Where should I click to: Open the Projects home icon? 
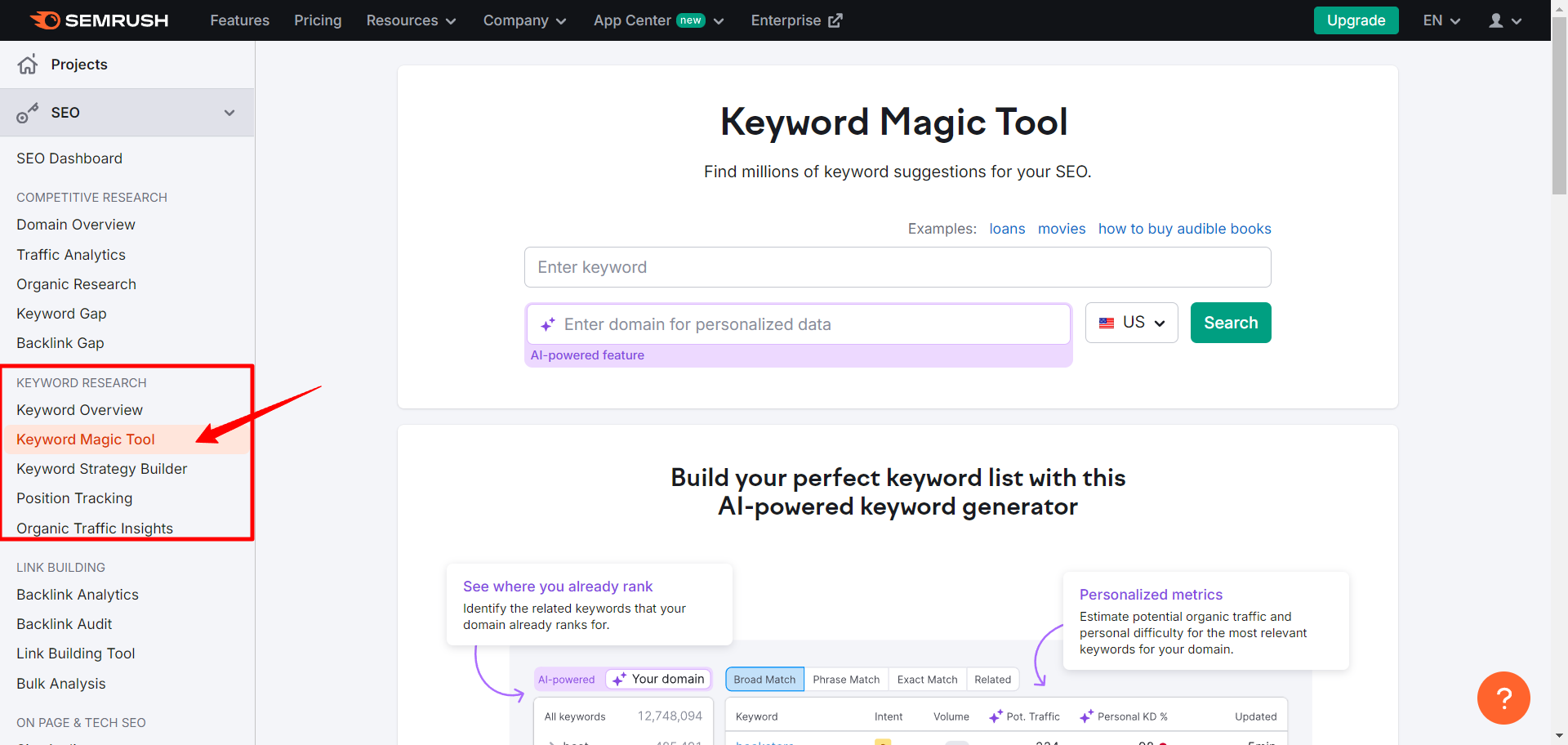(28, 65)
